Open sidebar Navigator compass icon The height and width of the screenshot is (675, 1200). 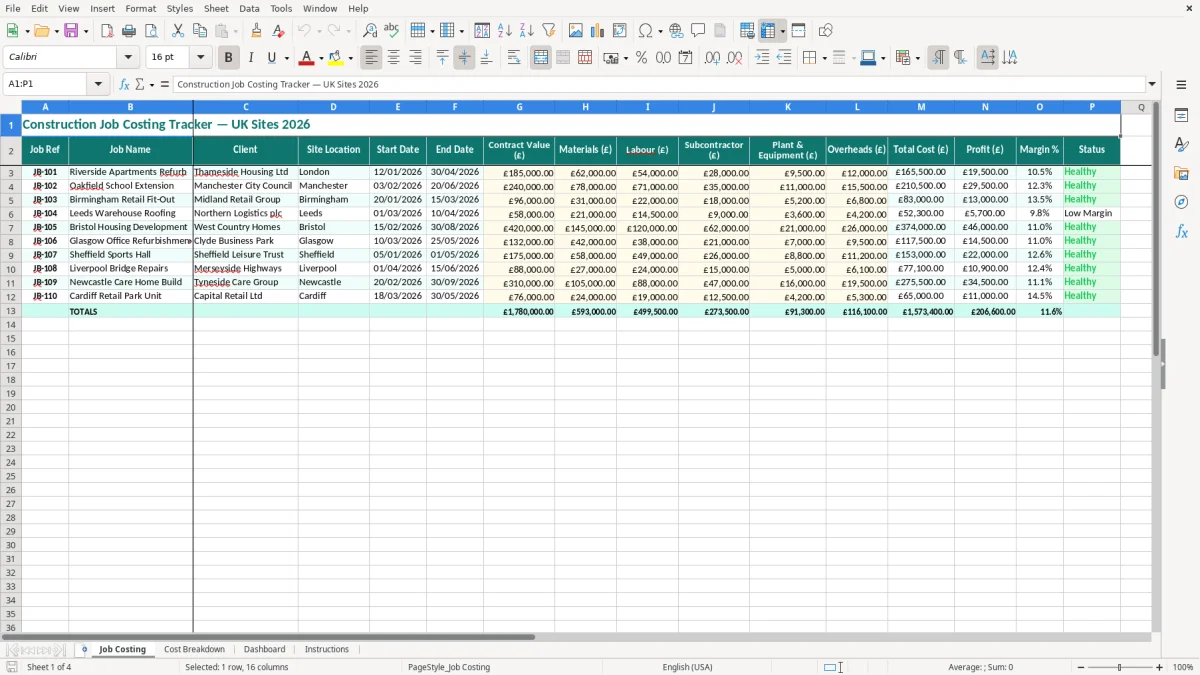pyautogui.click(x=1181, y=203)
